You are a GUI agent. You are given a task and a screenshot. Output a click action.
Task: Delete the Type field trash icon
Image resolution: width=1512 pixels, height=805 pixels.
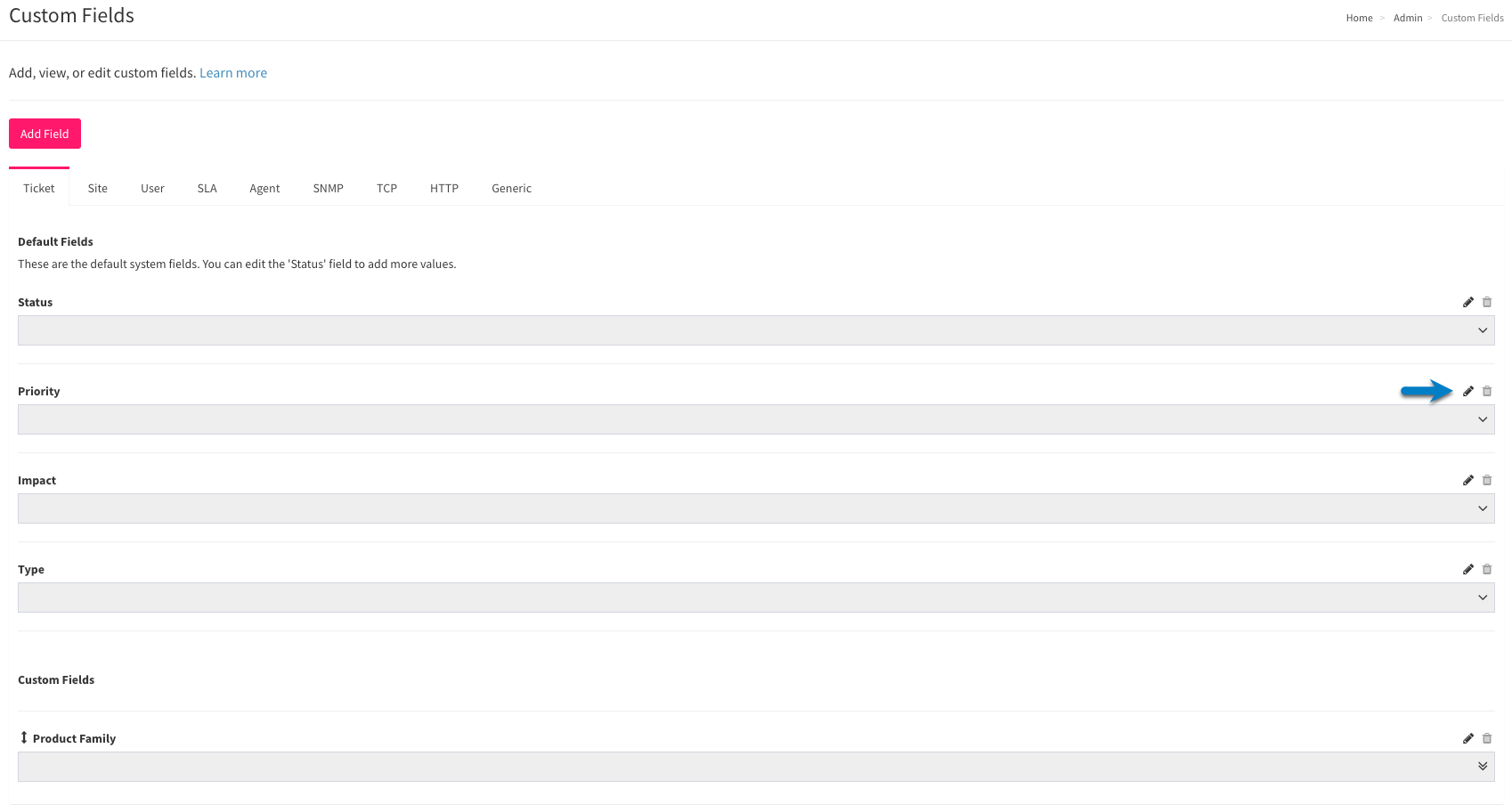1487,569
